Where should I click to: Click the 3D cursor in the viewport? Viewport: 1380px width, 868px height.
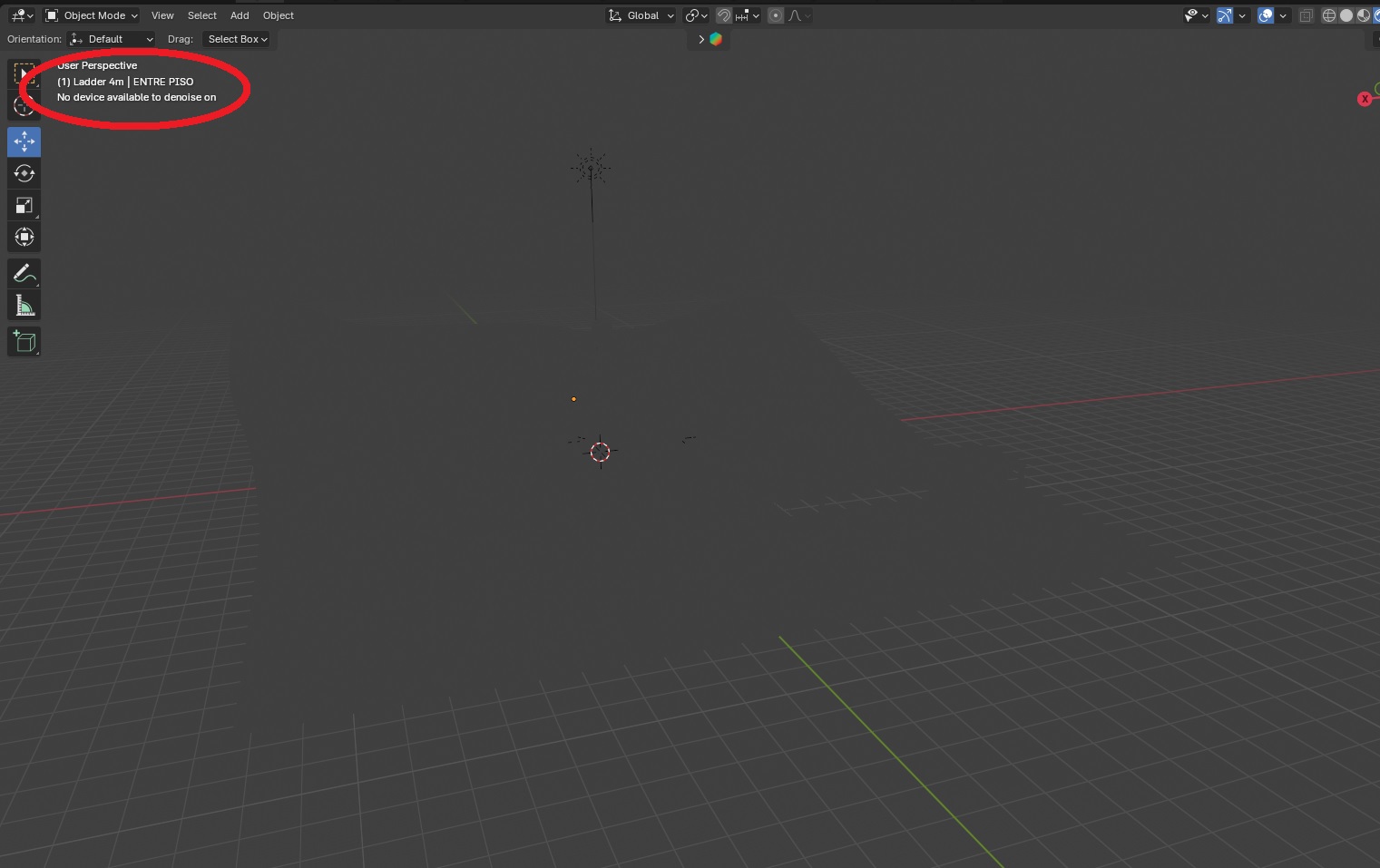coord(601,452)
